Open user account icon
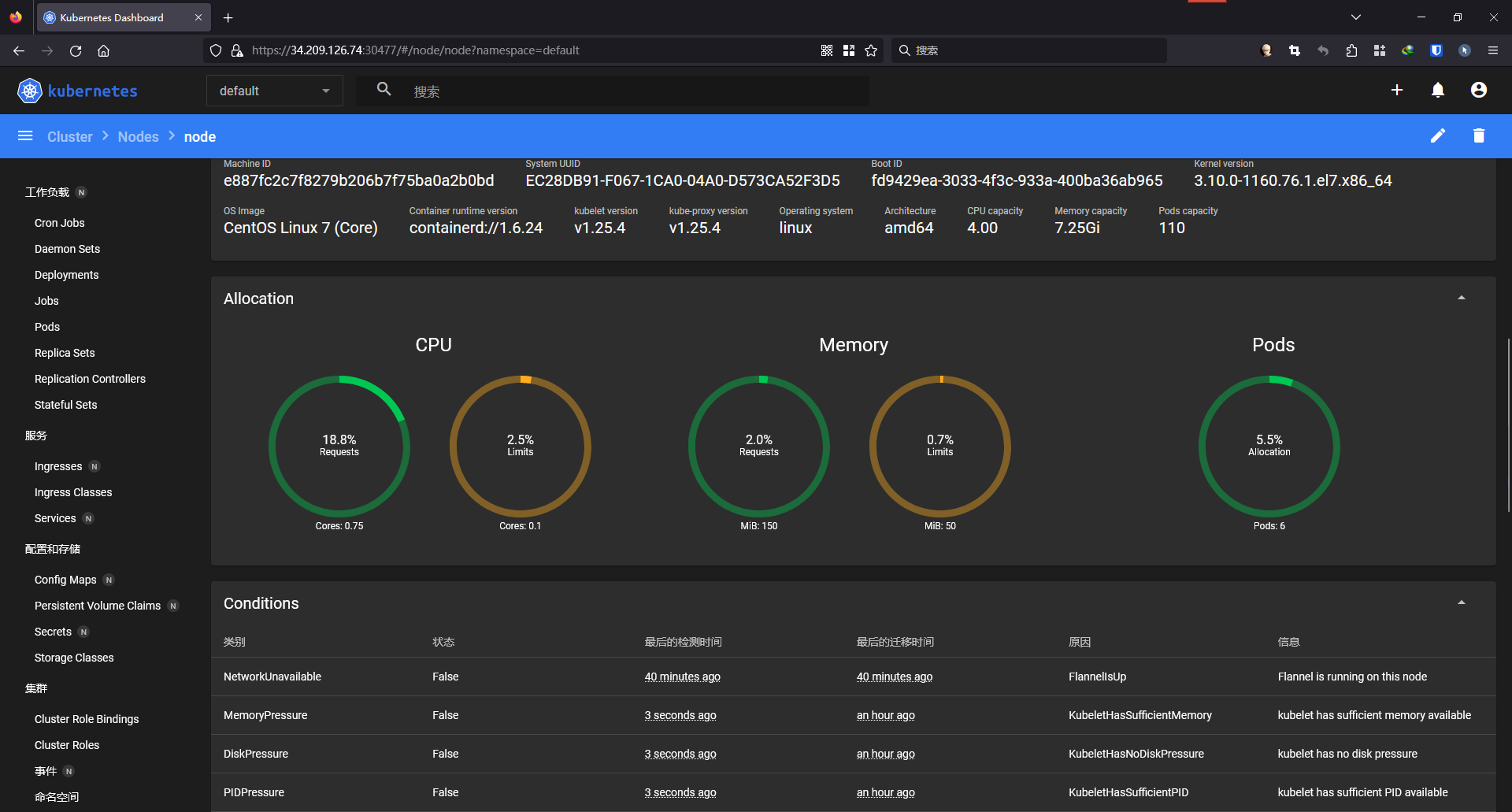The image size is (1512, 812). pyautogui.click(x=1479, y=91)
